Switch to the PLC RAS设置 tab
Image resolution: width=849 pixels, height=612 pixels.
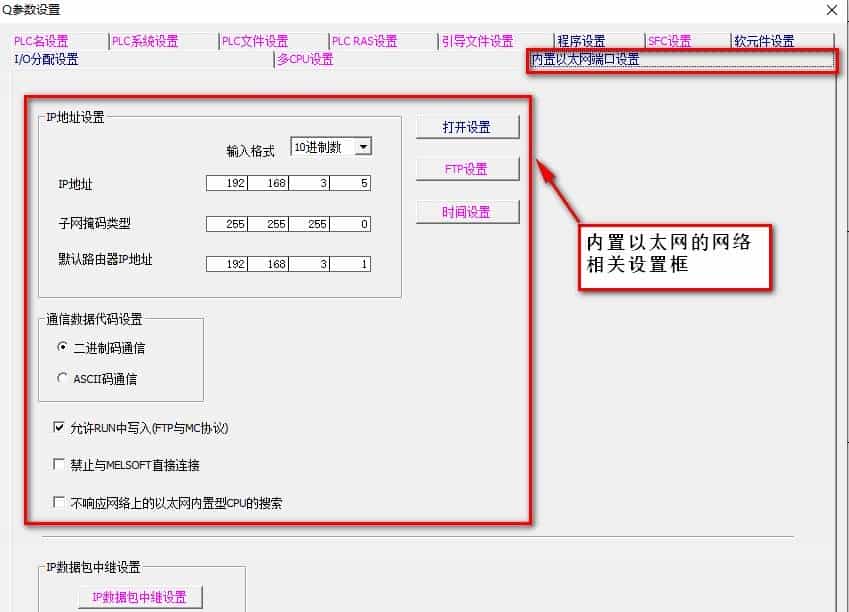362,41
